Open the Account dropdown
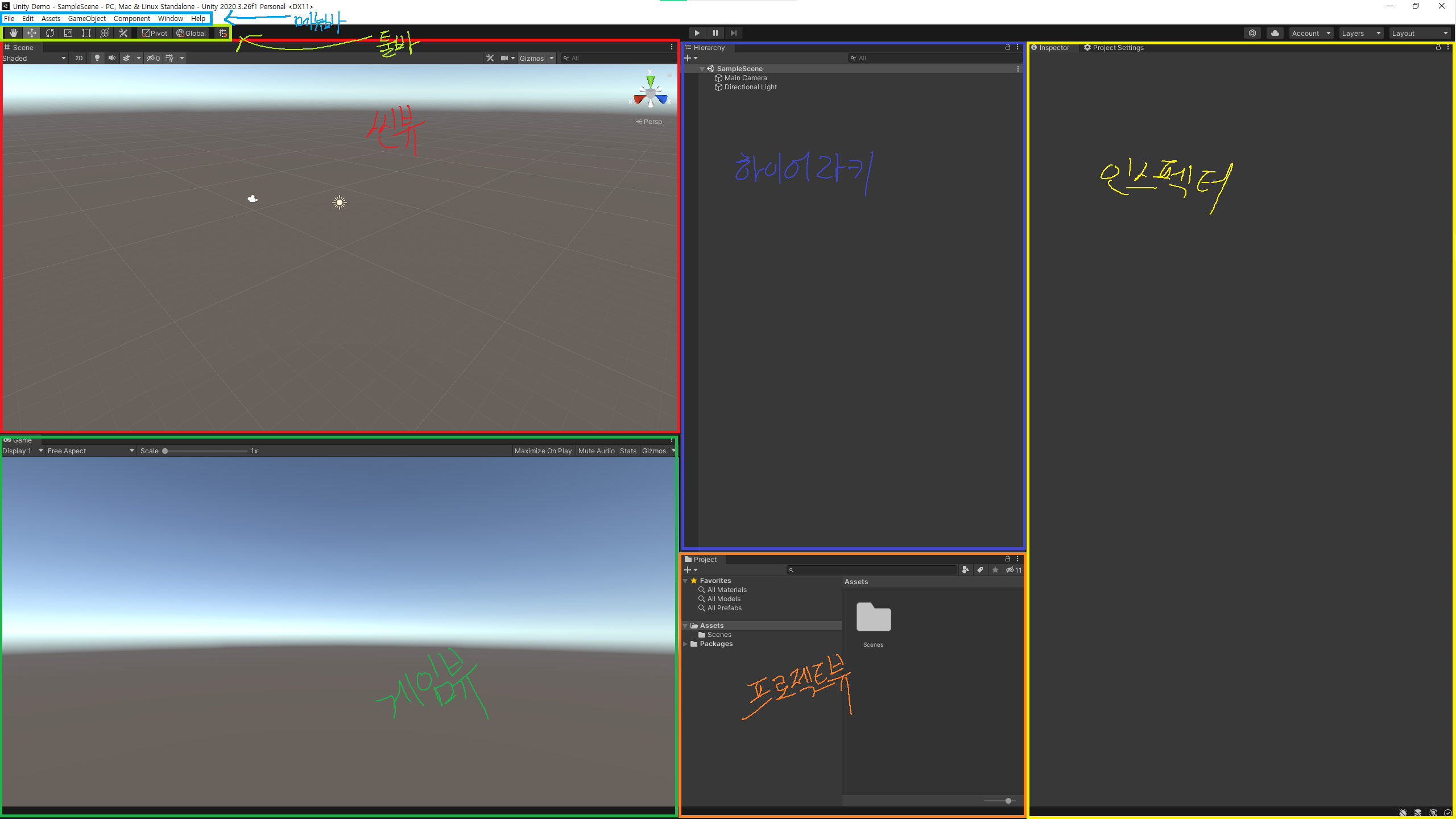The height and width of the screenshot is (819, 1456). point(1311,33)
